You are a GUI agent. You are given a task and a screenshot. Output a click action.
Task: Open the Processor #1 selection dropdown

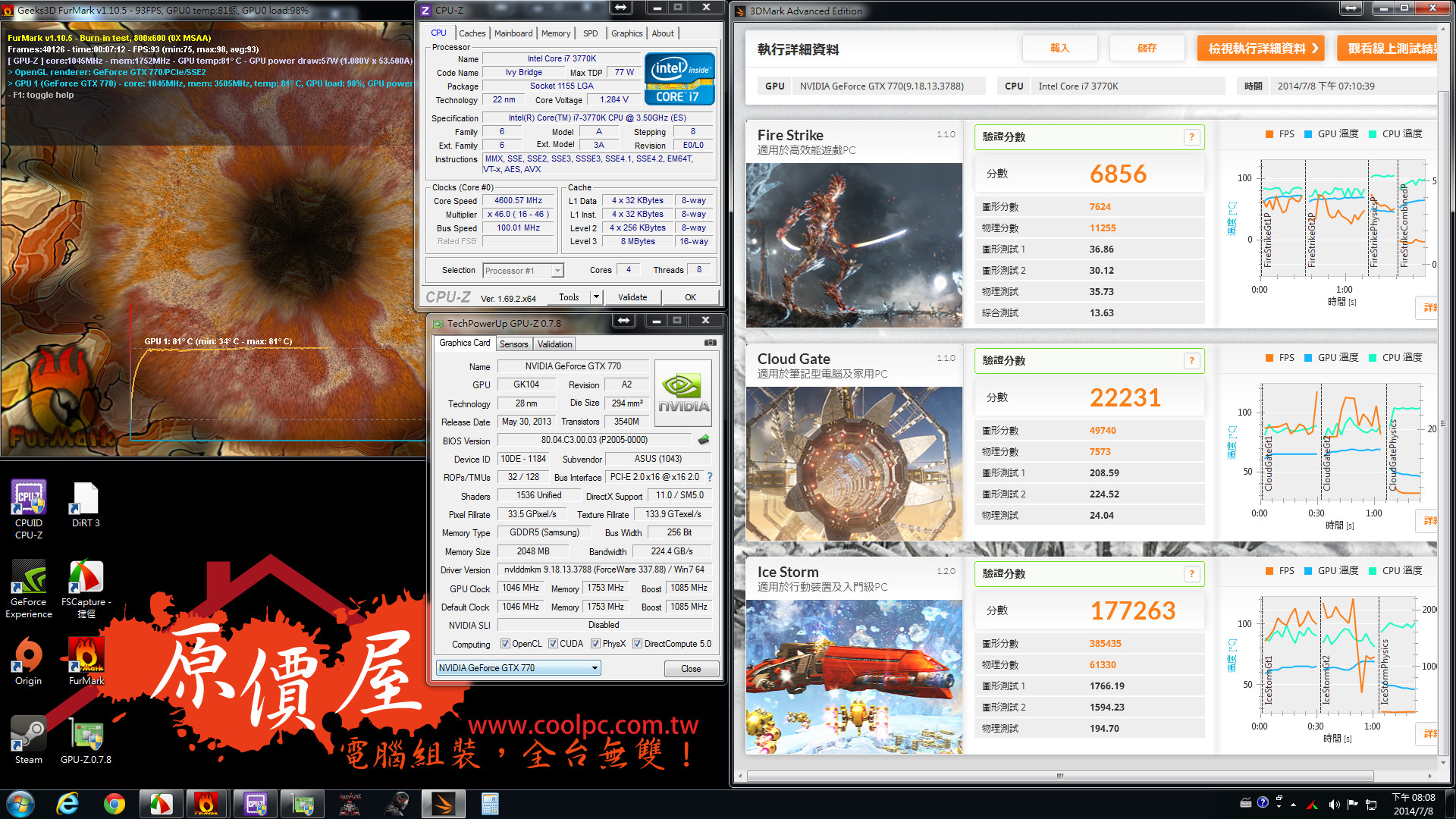523,271
